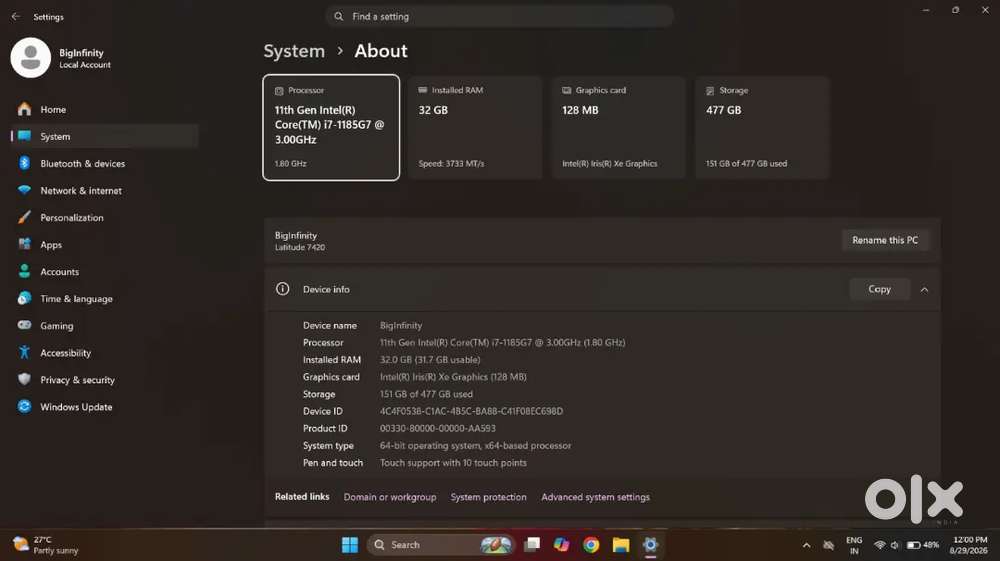Click the Storage drive icon in card
Viewport: 1000px width, 561px height.
[710, 91]
